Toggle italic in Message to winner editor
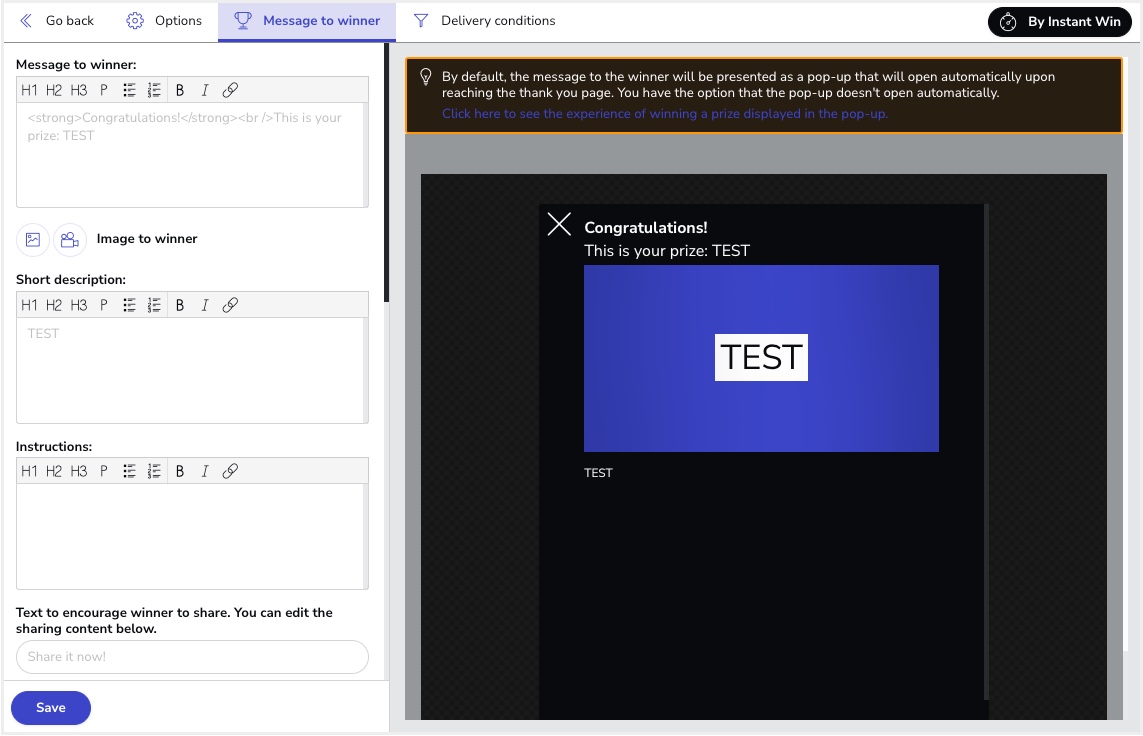This screenshot has width=1143, height=736. [205, 90]
